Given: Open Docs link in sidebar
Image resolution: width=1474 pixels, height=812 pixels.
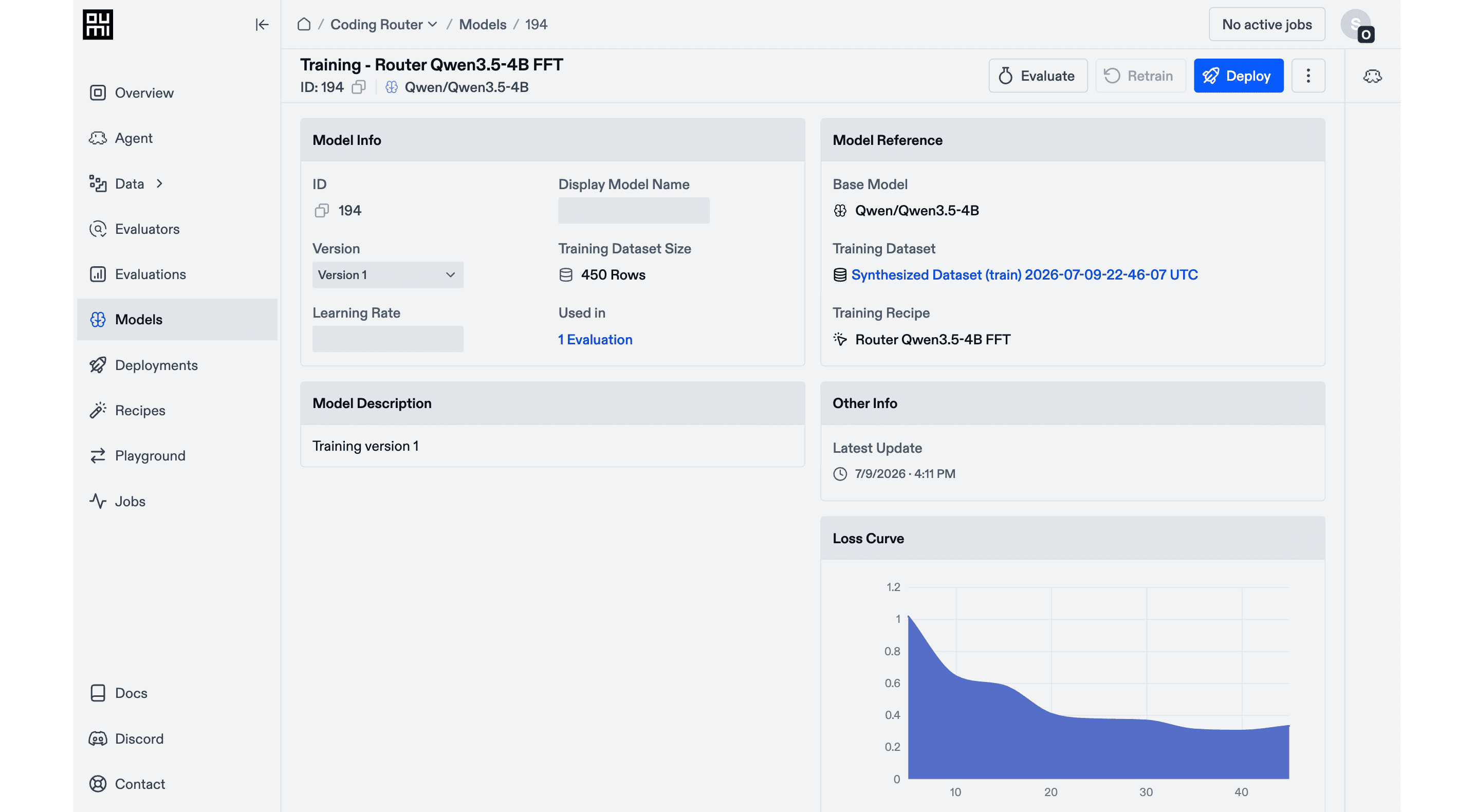Looking at the screenshot, I should pos(177,693).
